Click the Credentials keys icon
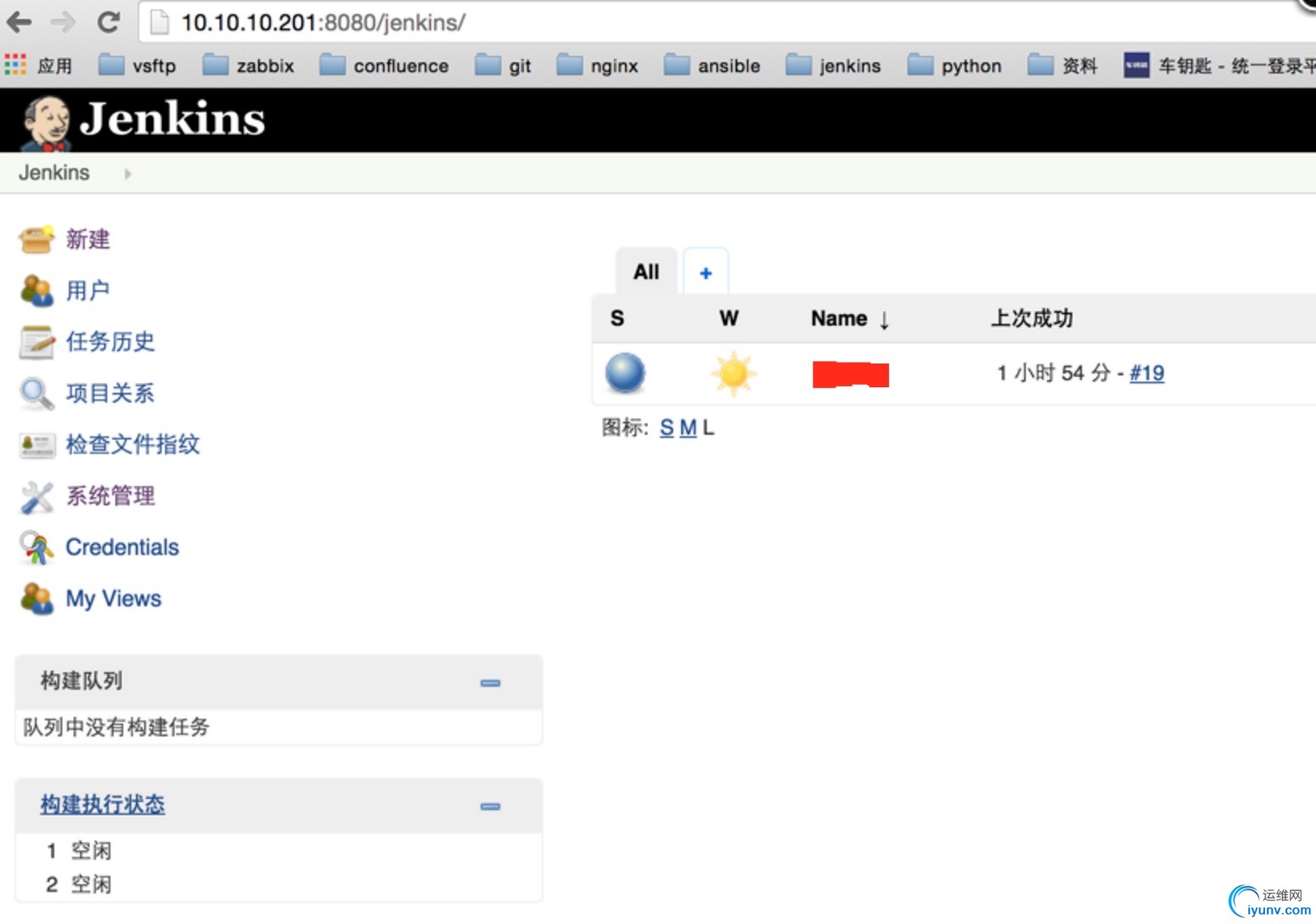Screen dimensions: 1316x924 [x=37, y=548]
